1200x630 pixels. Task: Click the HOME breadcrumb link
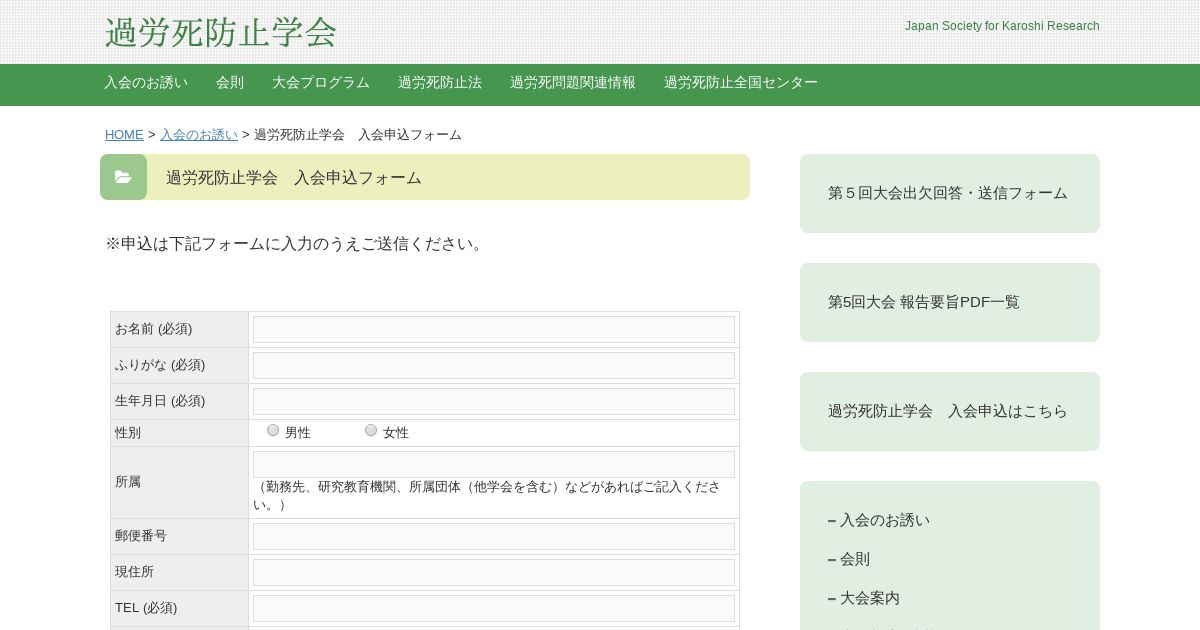pos(124,135)
